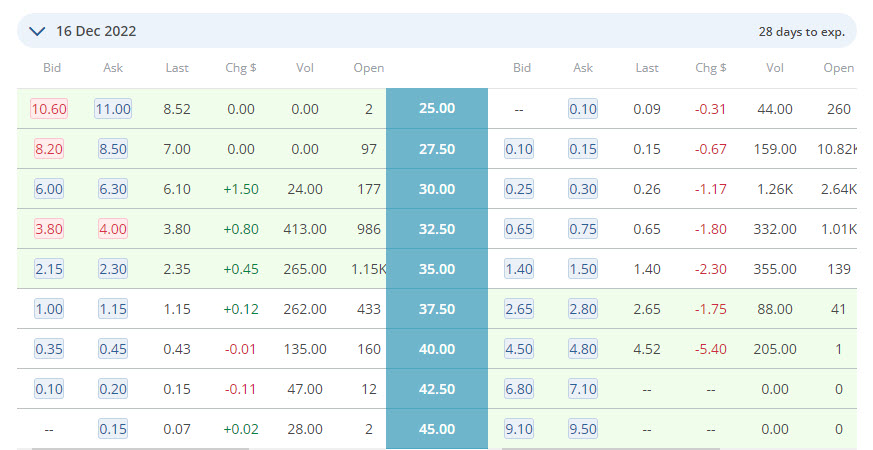Click call ask 0.15 at 45.00 strike
Viewport: 873px width, 450px height.
[113, 429]
